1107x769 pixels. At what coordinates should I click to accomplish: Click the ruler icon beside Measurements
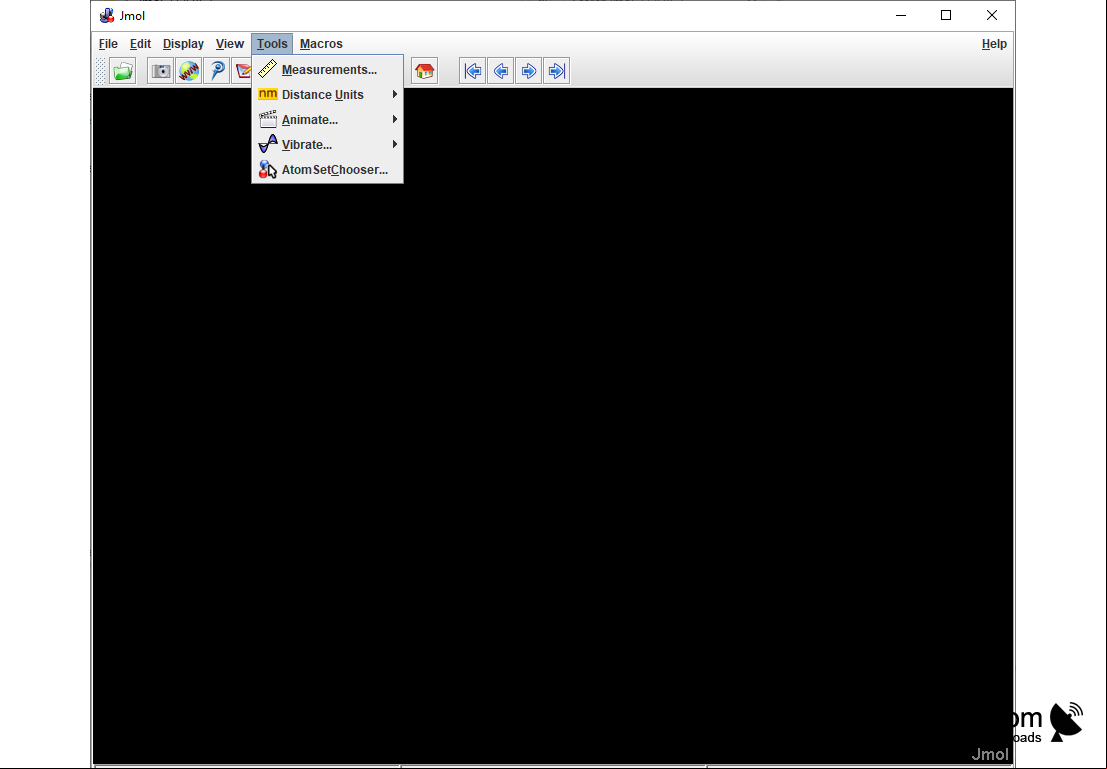point(268,69)
